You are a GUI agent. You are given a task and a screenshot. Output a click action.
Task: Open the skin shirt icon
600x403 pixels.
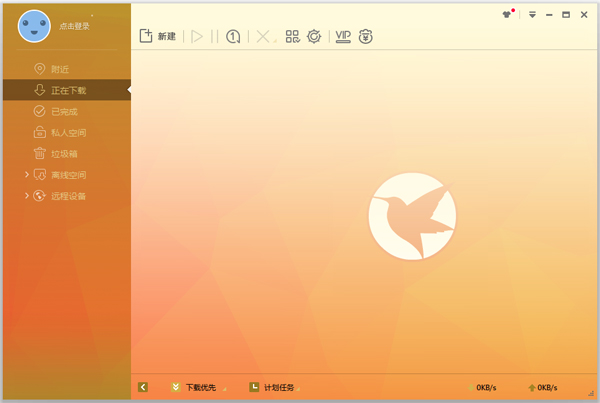pyautogui.click(x=507, y=14)
